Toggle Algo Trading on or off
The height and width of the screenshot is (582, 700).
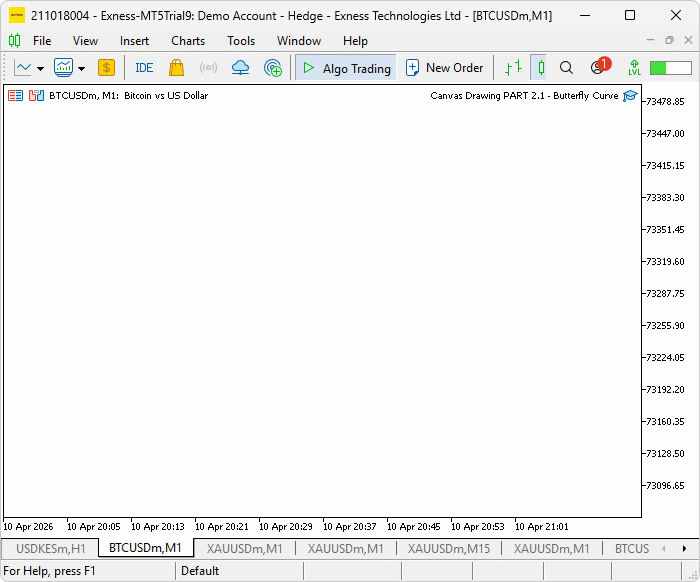click(346, 68)
